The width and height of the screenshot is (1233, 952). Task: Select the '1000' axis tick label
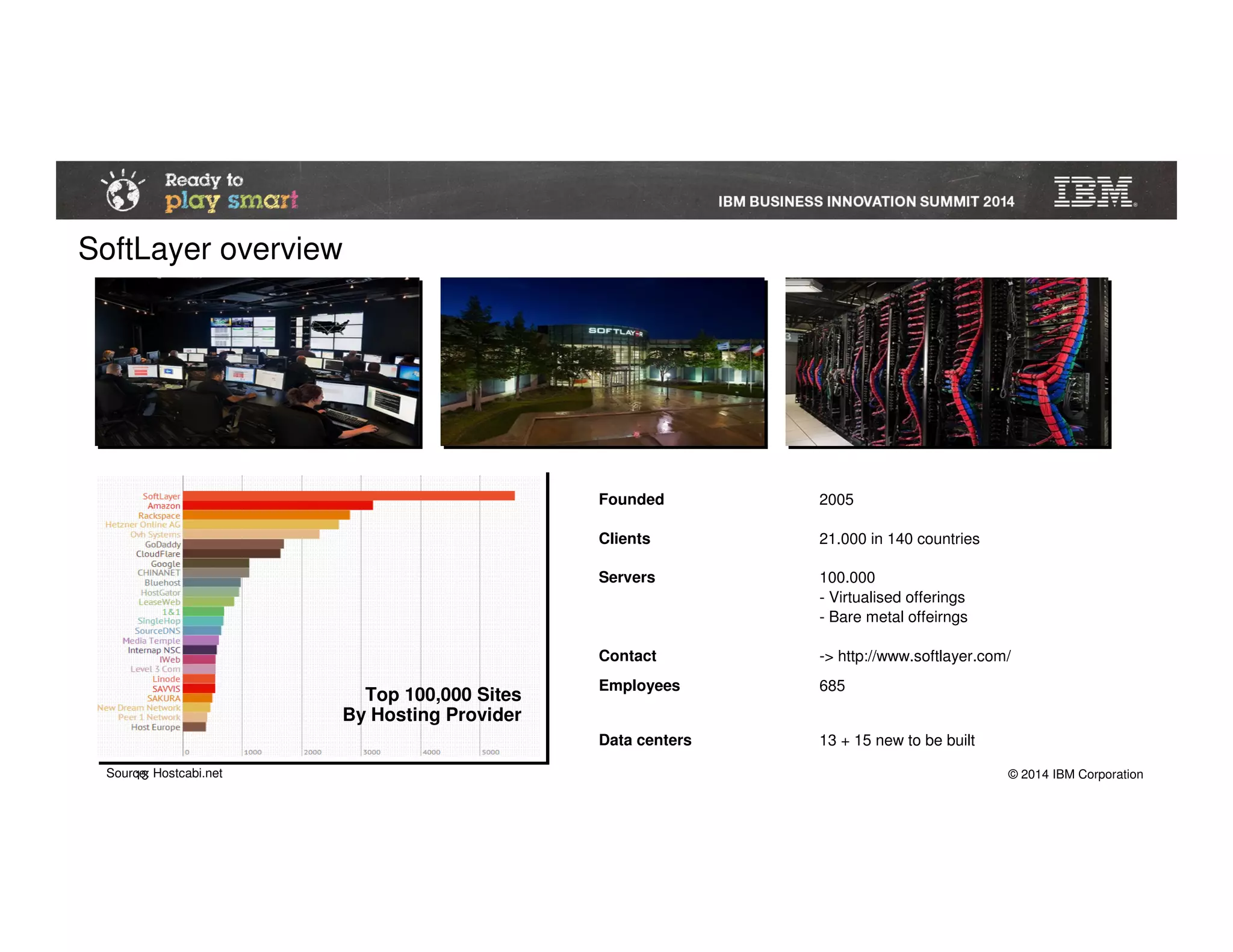pos(253,752)
